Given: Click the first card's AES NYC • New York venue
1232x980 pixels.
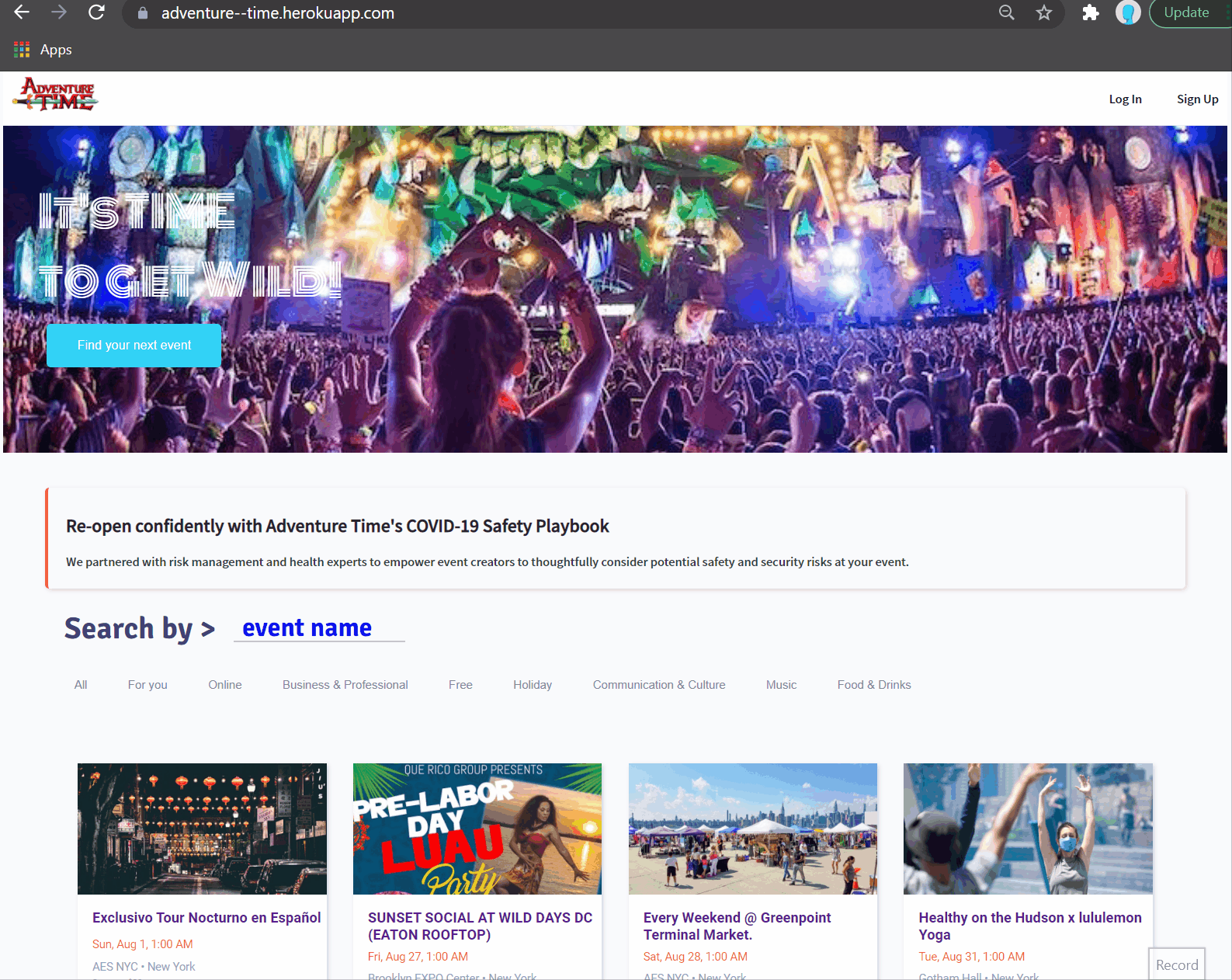Looking at the screenshot, I should [x=144, y=967].
